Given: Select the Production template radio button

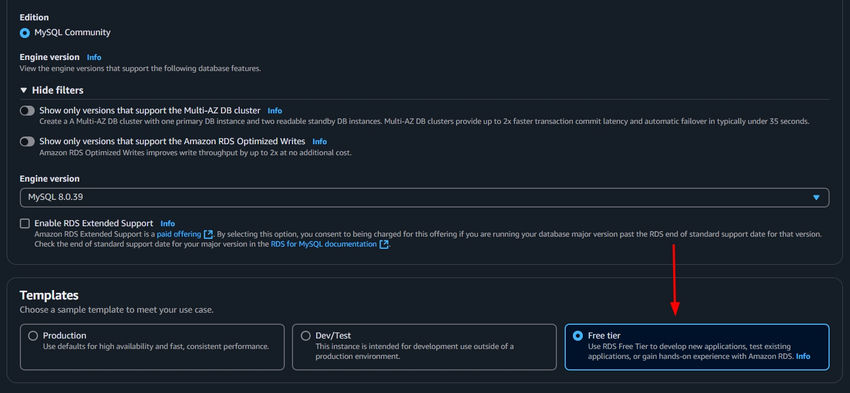Looking at the screenshot, I should [33, 336].
